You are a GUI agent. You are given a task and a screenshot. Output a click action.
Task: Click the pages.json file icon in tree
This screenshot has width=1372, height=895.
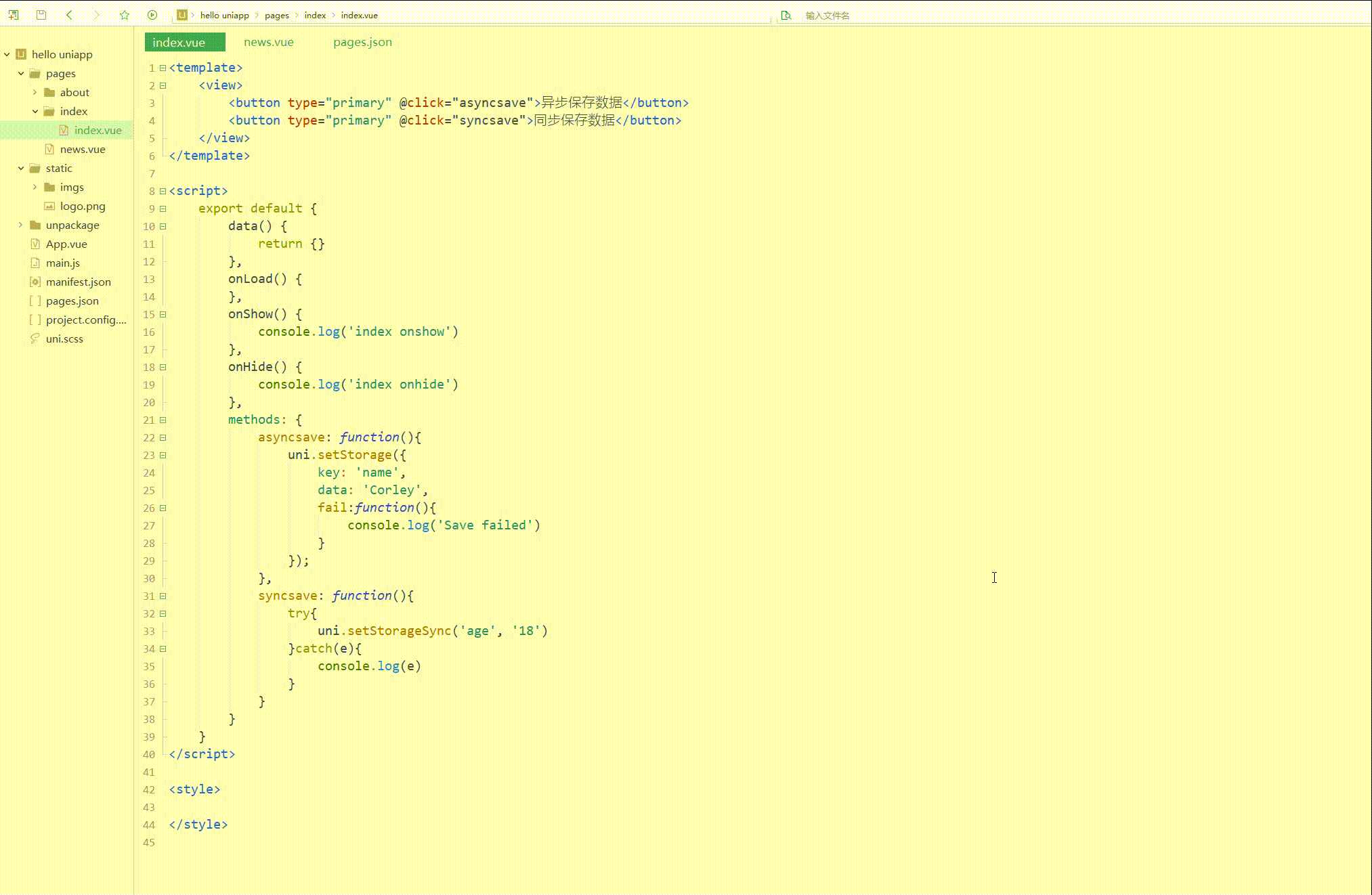point(35,301)
